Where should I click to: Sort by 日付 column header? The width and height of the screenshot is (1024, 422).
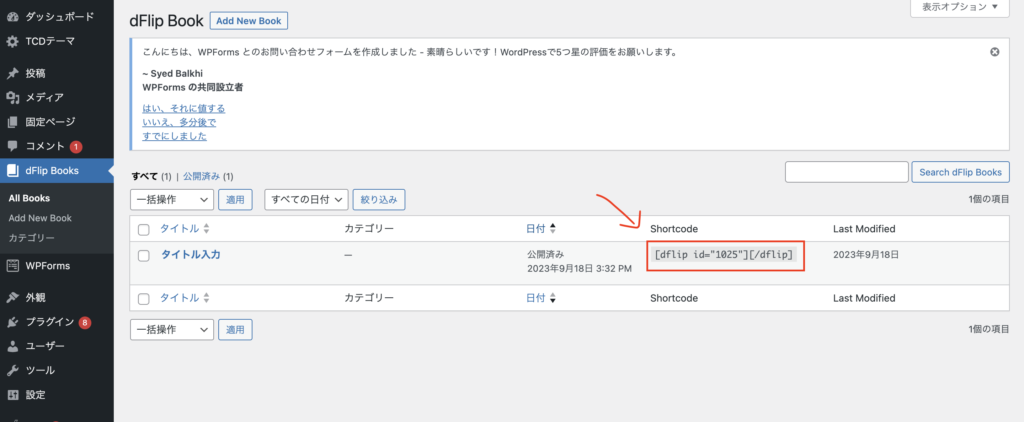click(x=536, y=229)
